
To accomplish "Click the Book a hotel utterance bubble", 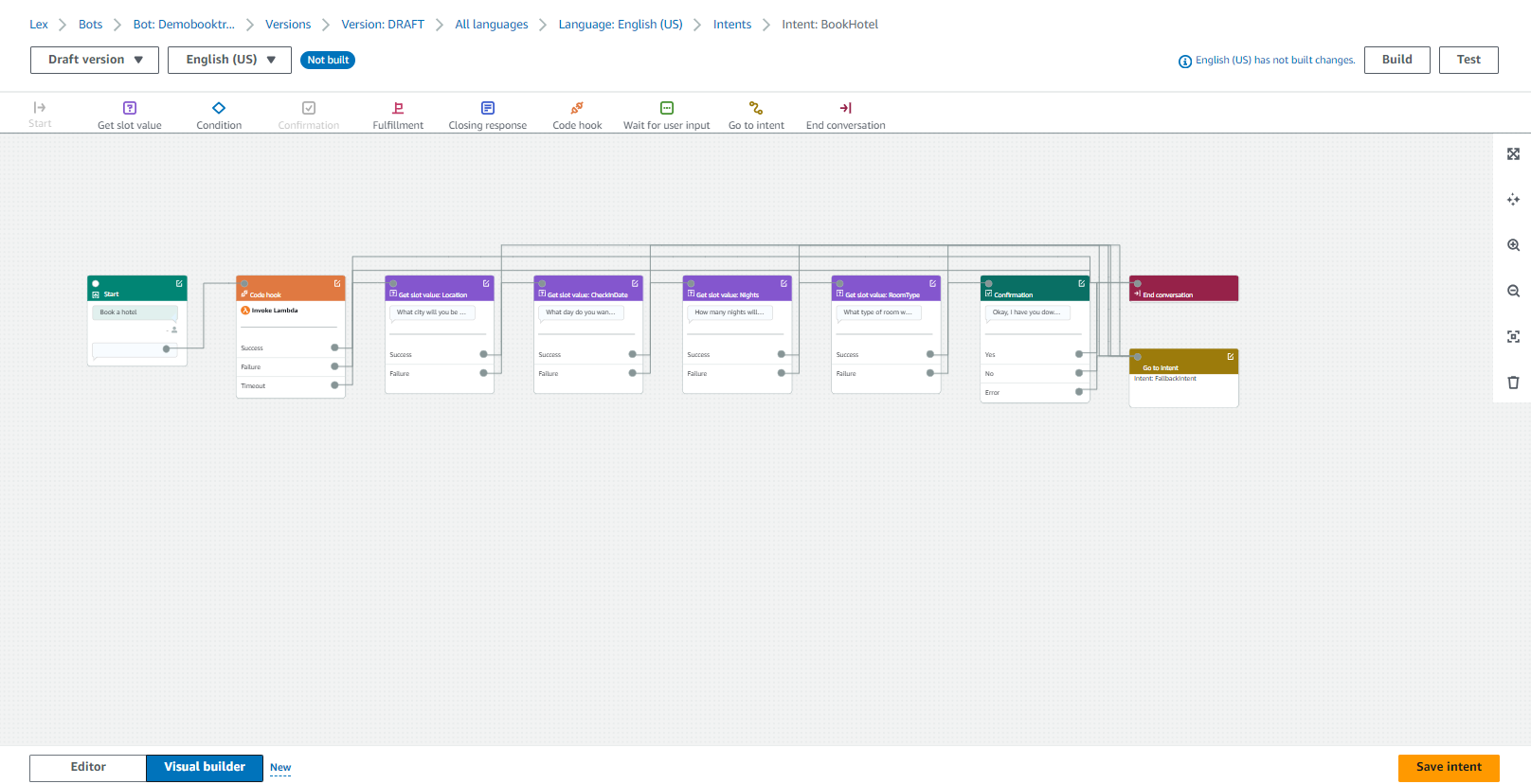I will coord(135,312).
